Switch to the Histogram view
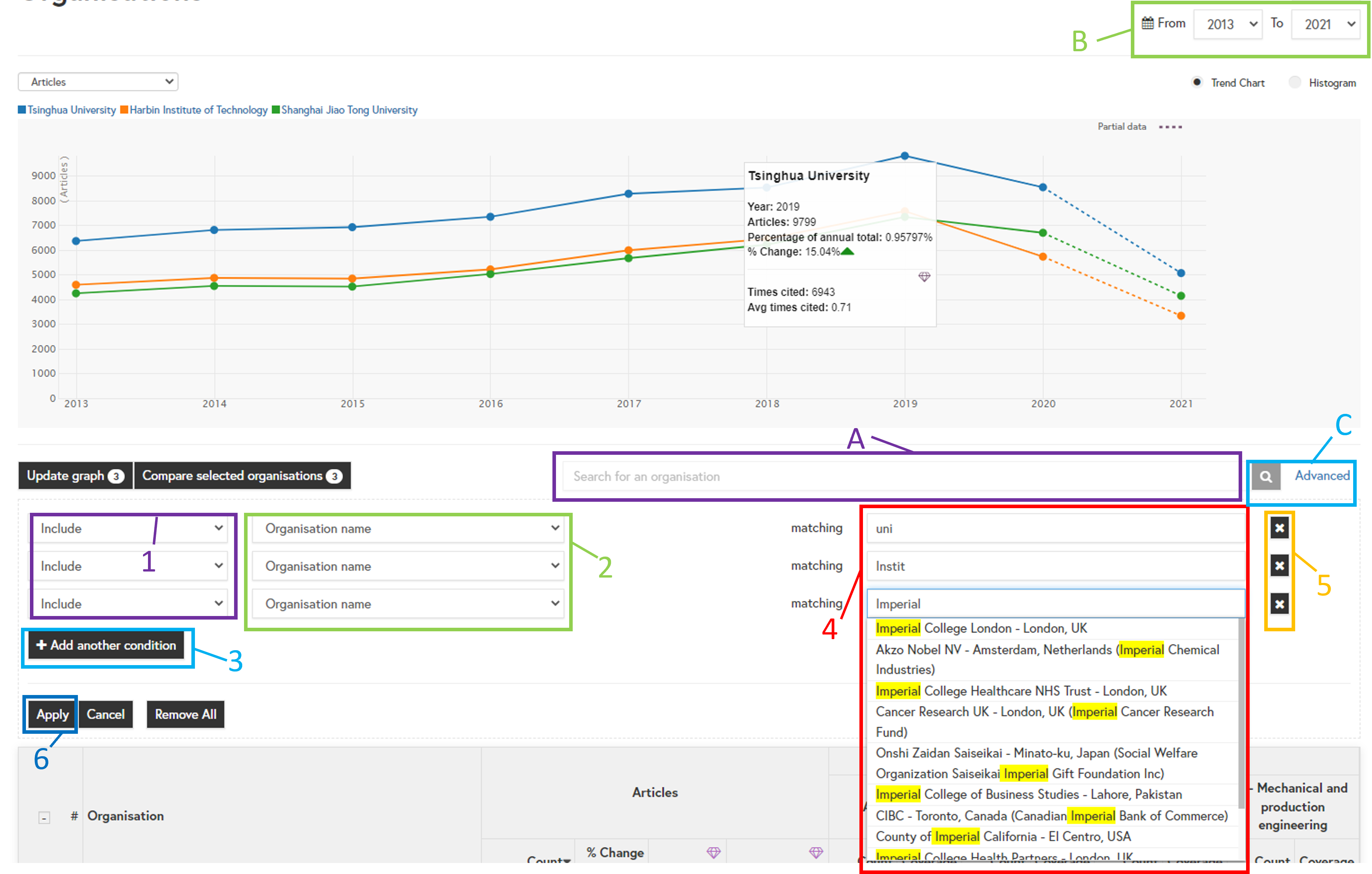Screen dimensions: 1372x874 click(1295, 82)
